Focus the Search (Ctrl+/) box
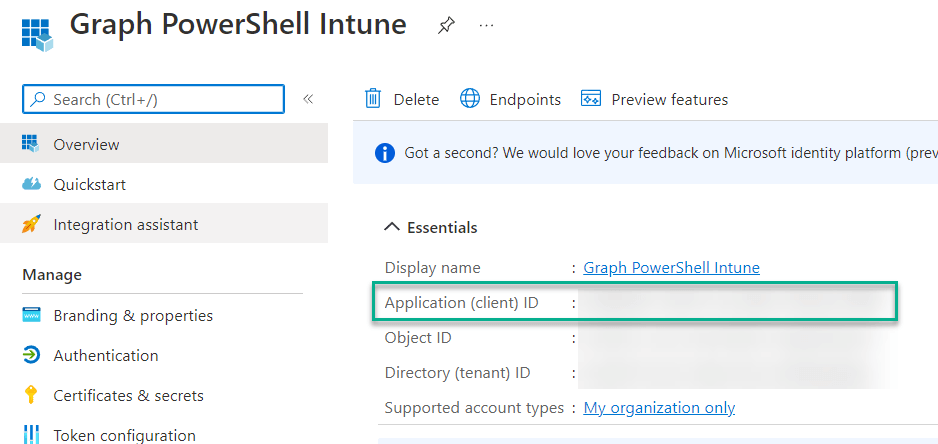 pyautogui.click(x=153, y=99)
